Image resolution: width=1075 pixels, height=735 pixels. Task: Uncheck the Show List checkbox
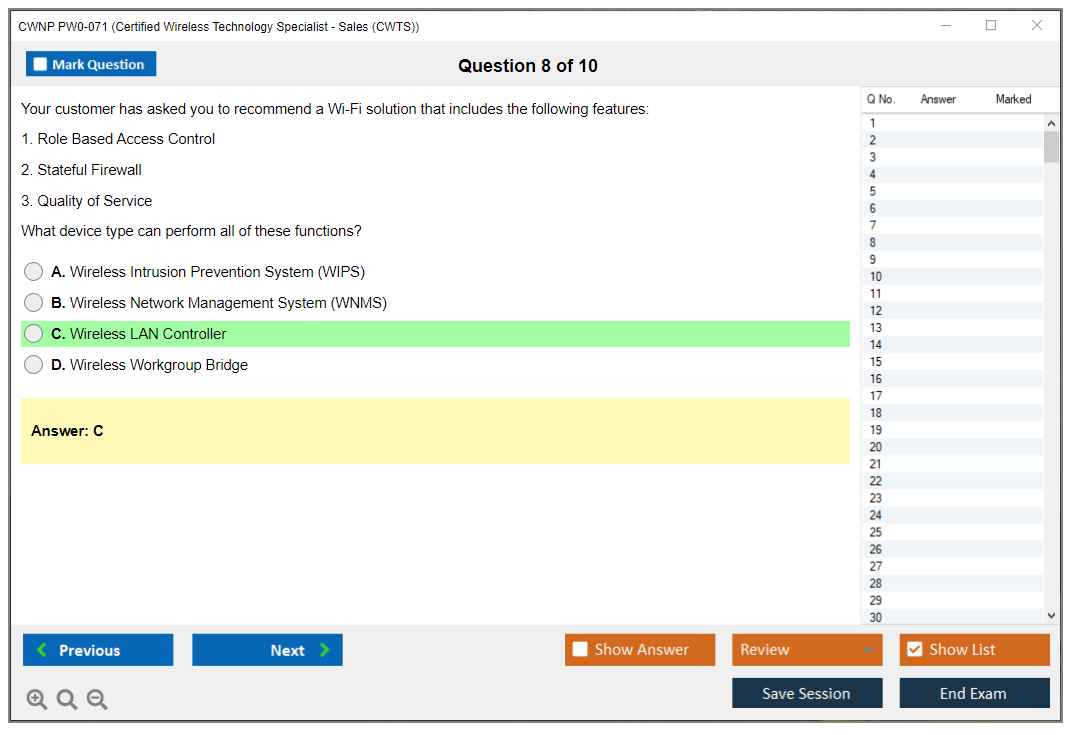pyautogui.click(x=914, y=650)
